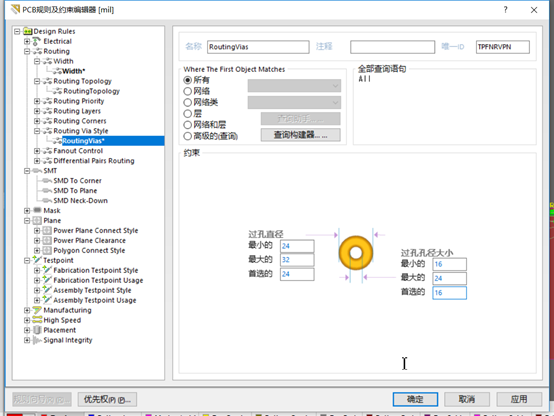The height and width of the screenshot is (416, 554).
Task: Select the RoutingVias* rule item
Action: click(83, 141)
